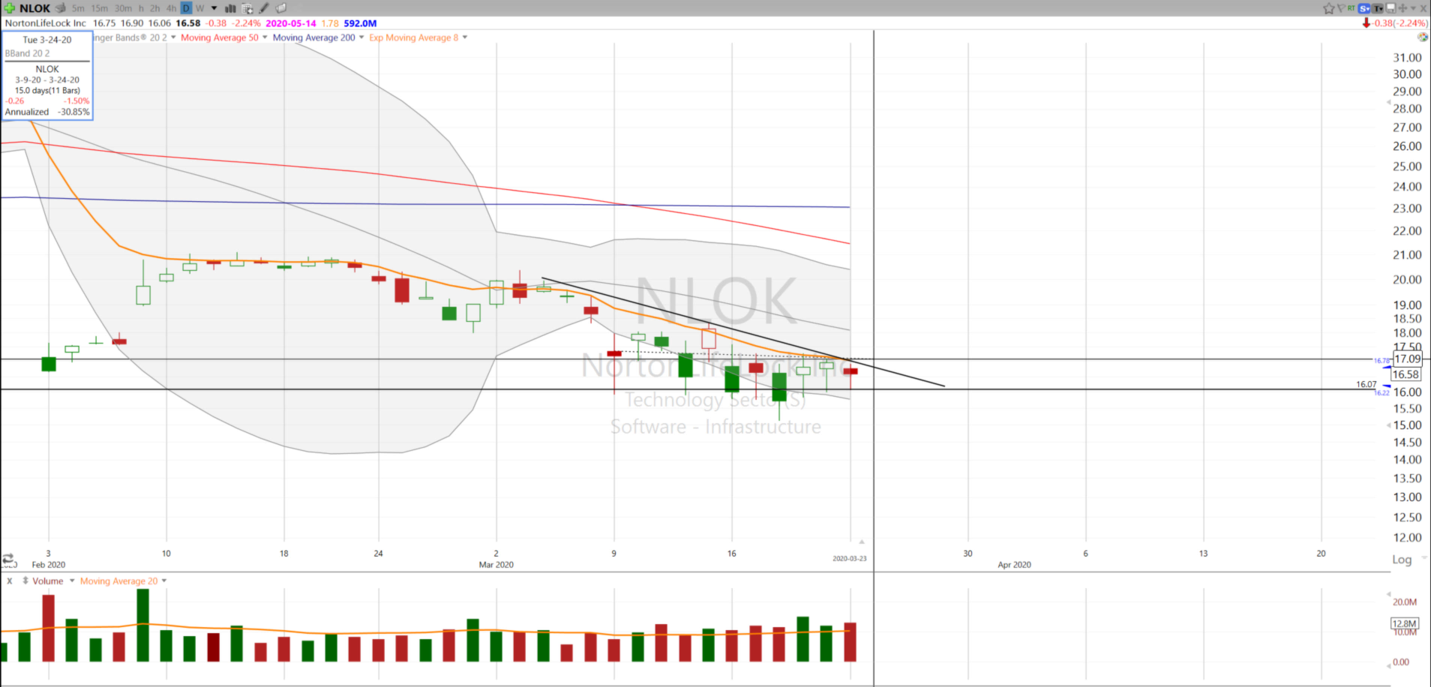Open the Volume indicator dropdown
Viewport: 1431px width, 687px height.
72,581
